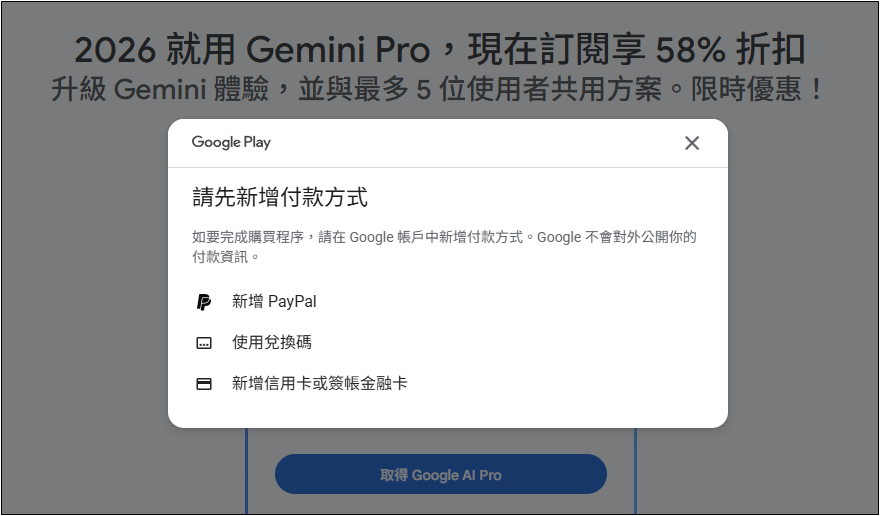Choose the 使用兌換碼 option

point(272,343)
